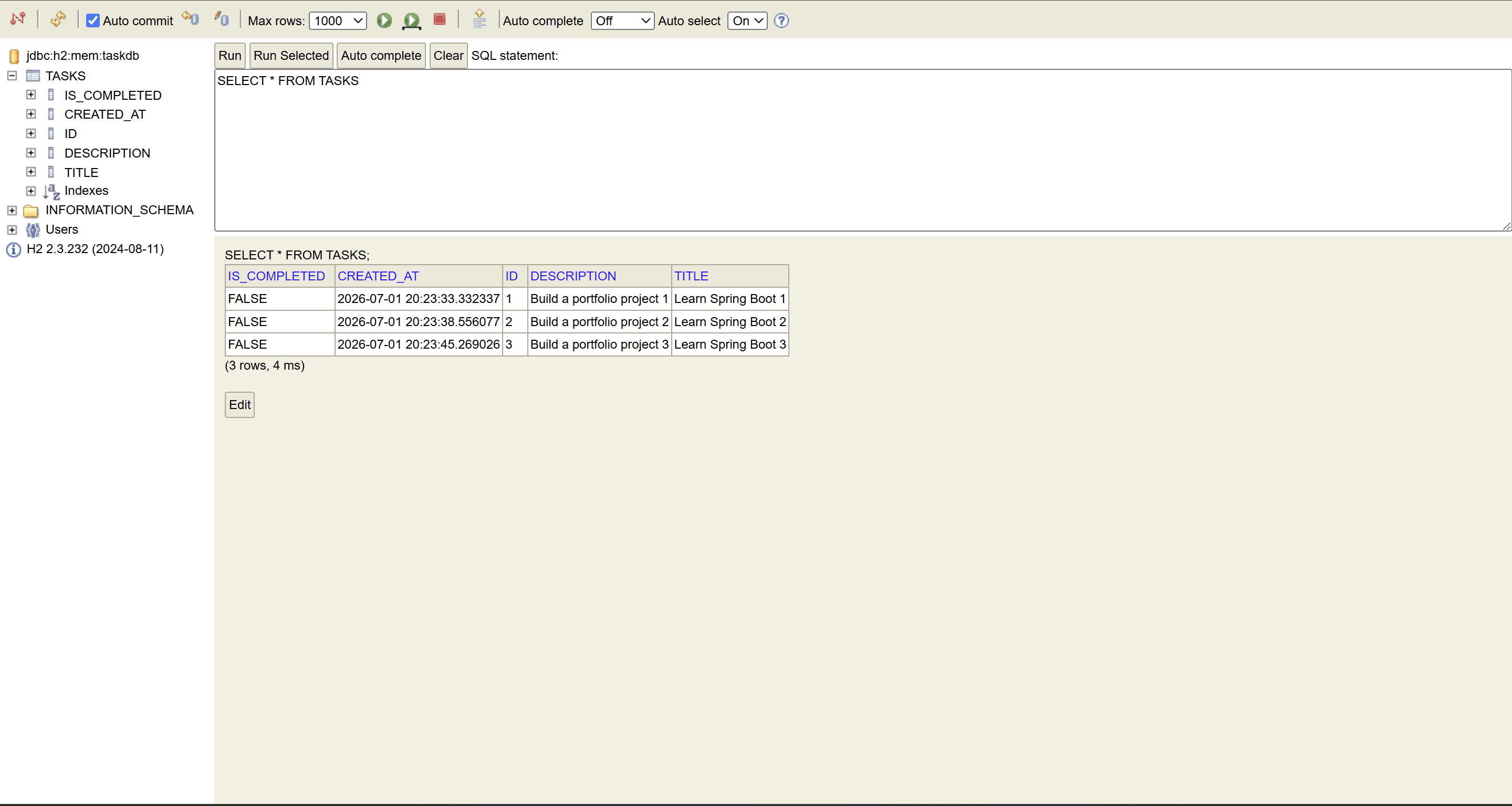This screenshot has height=806, width=1512.
Task: Collapse the TASKS table node
Action: 12,76
